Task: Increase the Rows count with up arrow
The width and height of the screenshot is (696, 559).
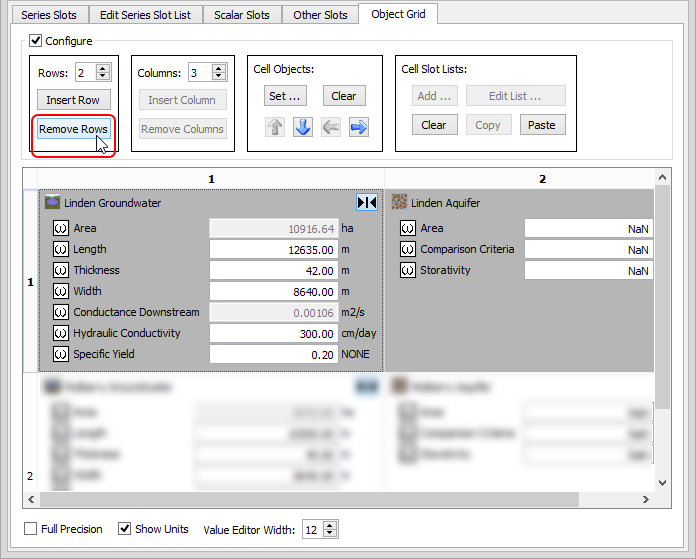Action: (x=103, y=68)
